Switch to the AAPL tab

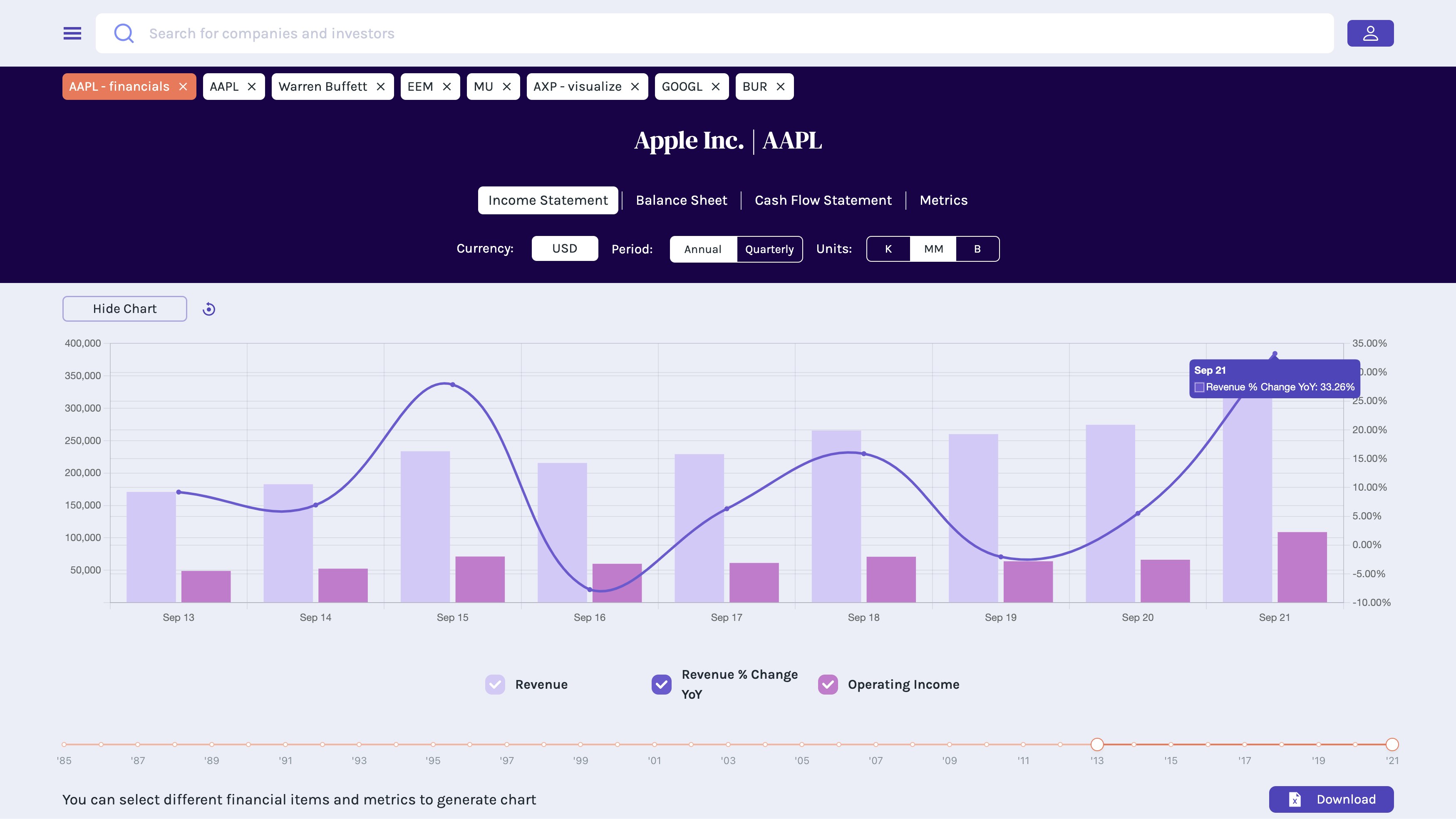(x=224, y=87)
